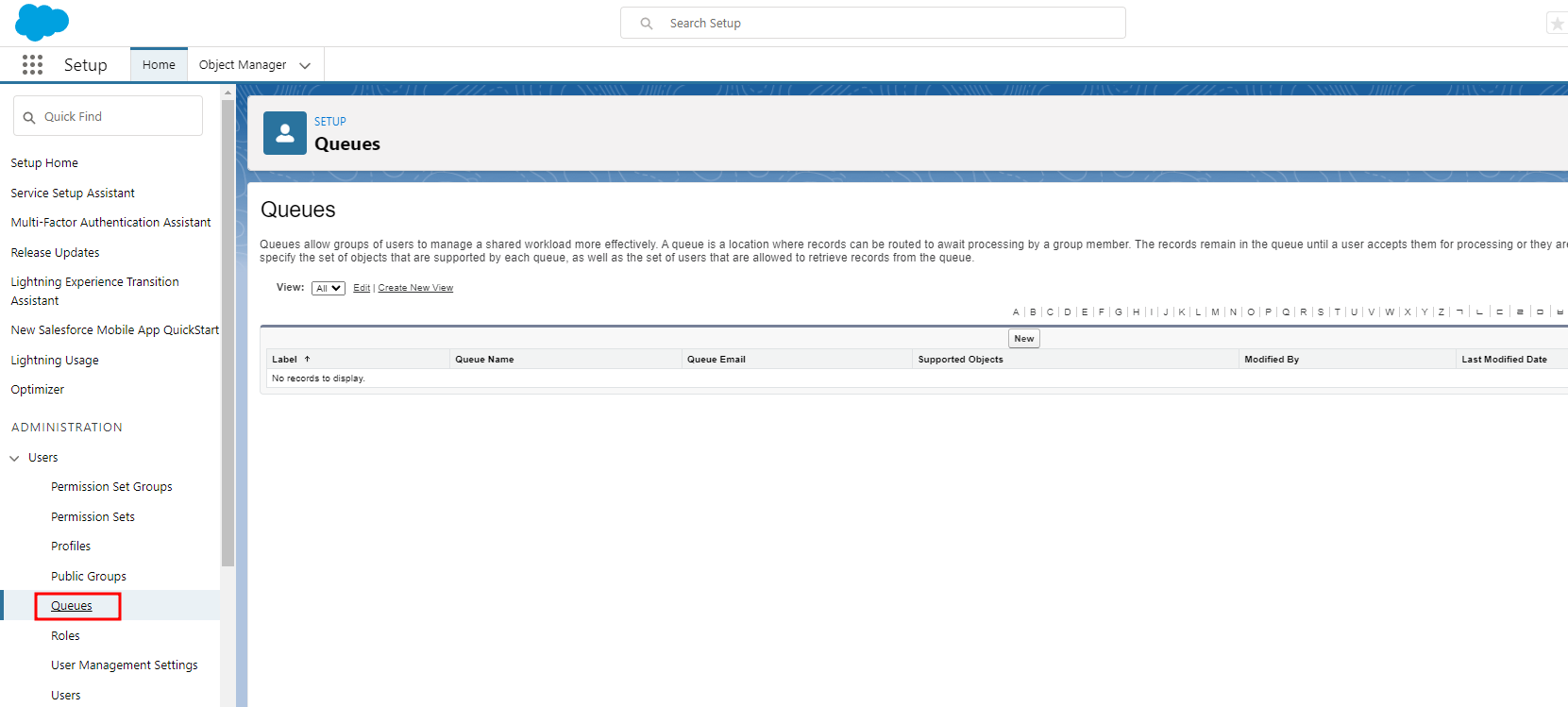
Task: Open Optimizer in the sidebar
Action: tap(38, 390)
